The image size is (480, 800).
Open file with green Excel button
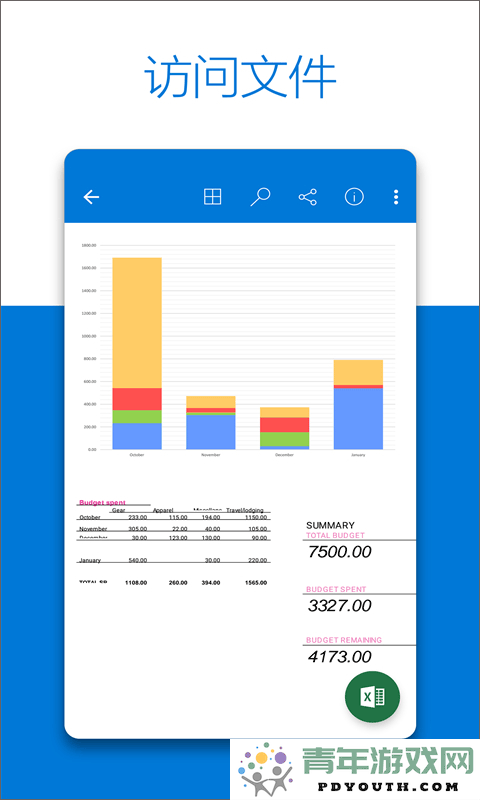tap(372, 696)
